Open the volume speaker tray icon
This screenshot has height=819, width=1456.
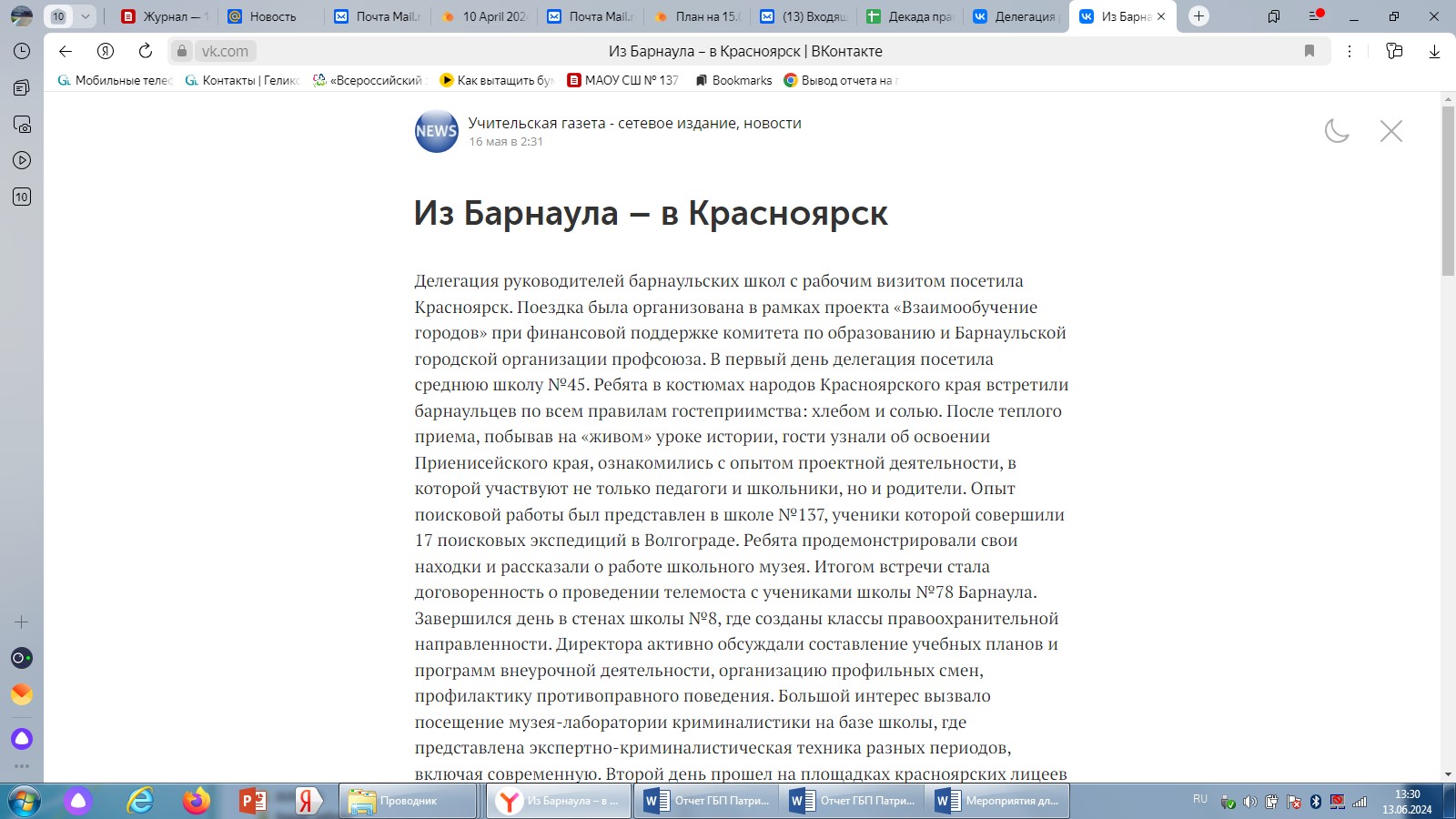coord(1249,802)
